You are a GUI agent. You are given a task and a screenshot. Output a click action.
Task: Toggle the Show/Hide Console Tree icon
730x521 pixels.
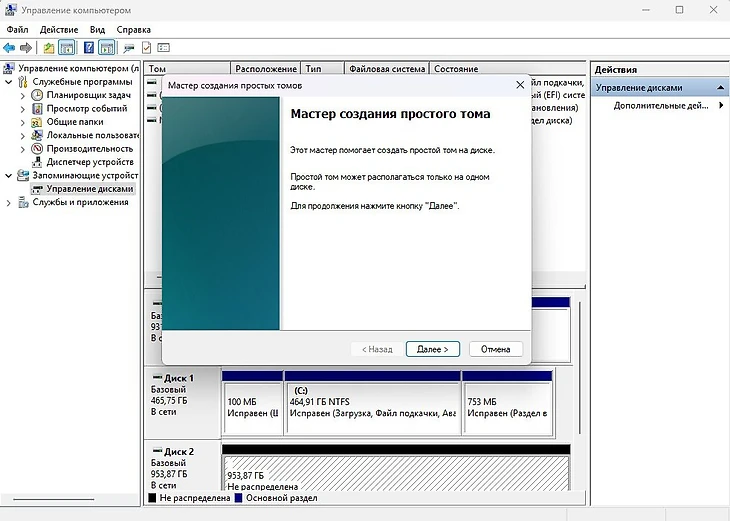pyautogui.click(x=67, y=47)
